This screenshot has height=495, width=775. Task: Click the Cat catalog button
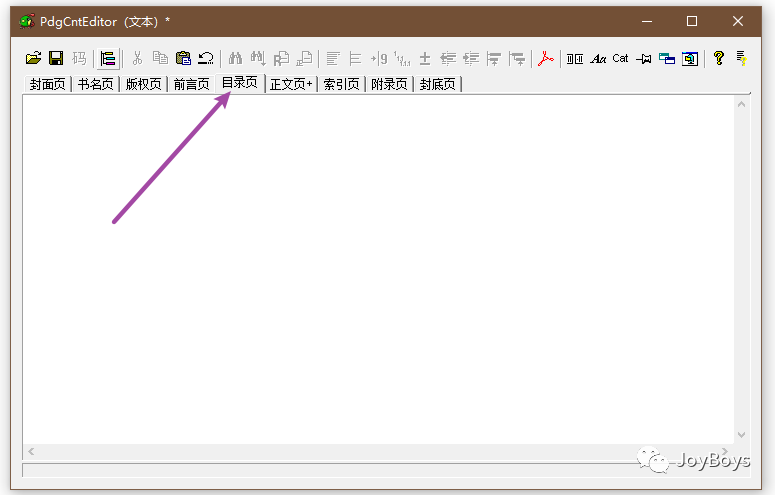(620, 58)
